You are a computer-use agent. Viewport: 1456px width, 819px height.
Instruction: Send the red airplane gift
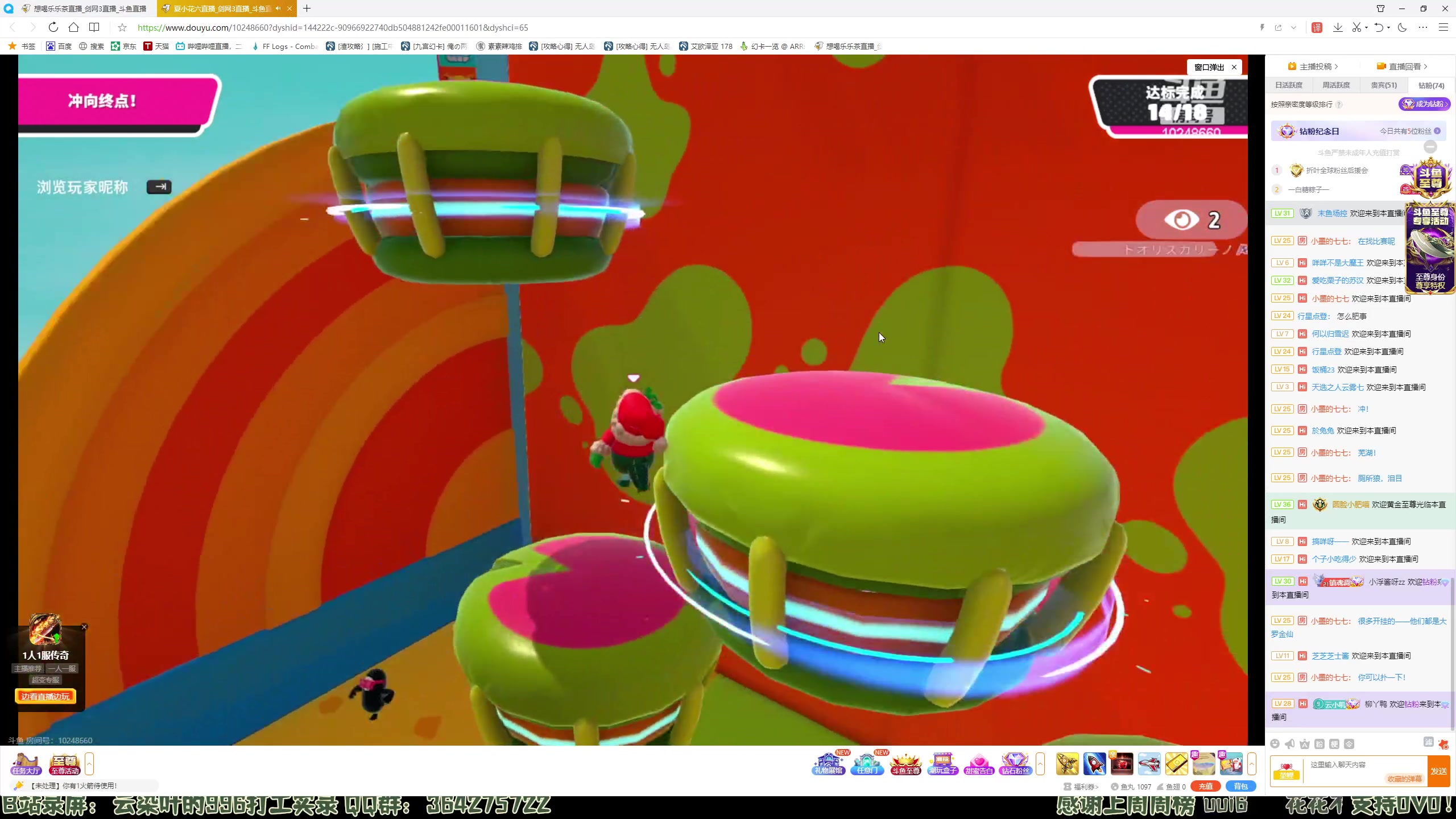1149,764
